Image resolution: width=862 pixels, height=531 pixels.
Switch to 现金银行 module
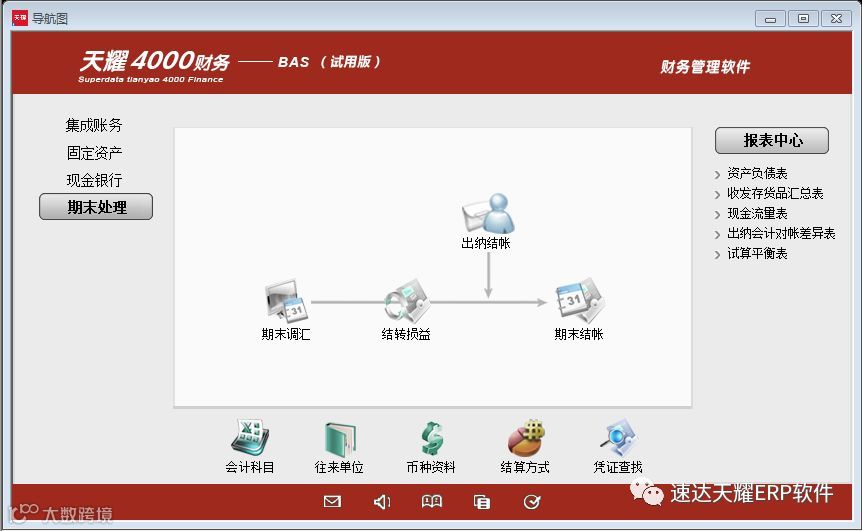(94, 180)
